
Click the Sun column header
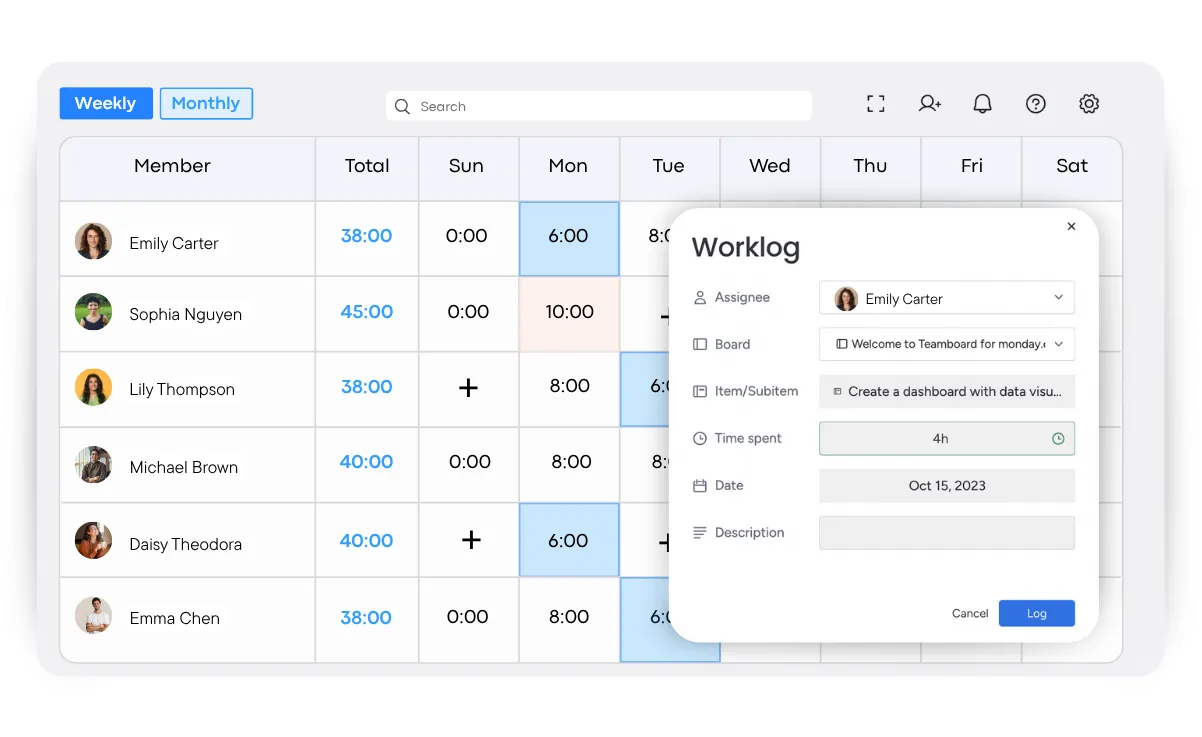pyautogui.click(x=469, y=169)
